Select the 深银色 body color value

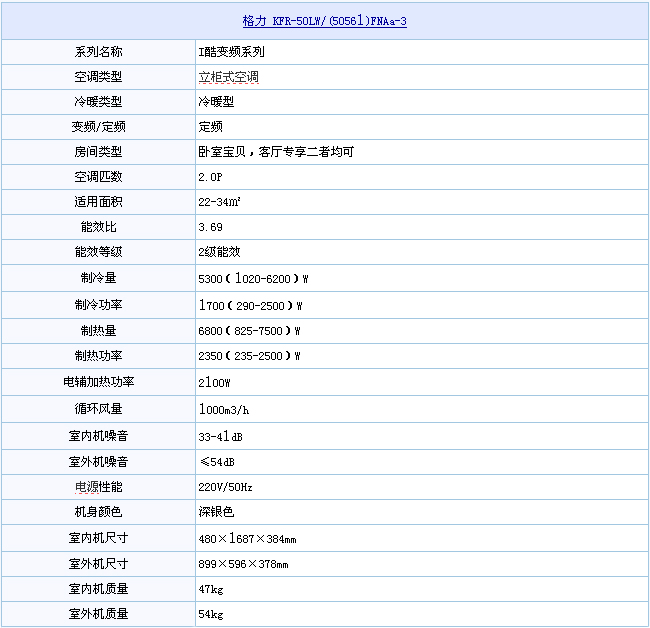click(216, 512)
